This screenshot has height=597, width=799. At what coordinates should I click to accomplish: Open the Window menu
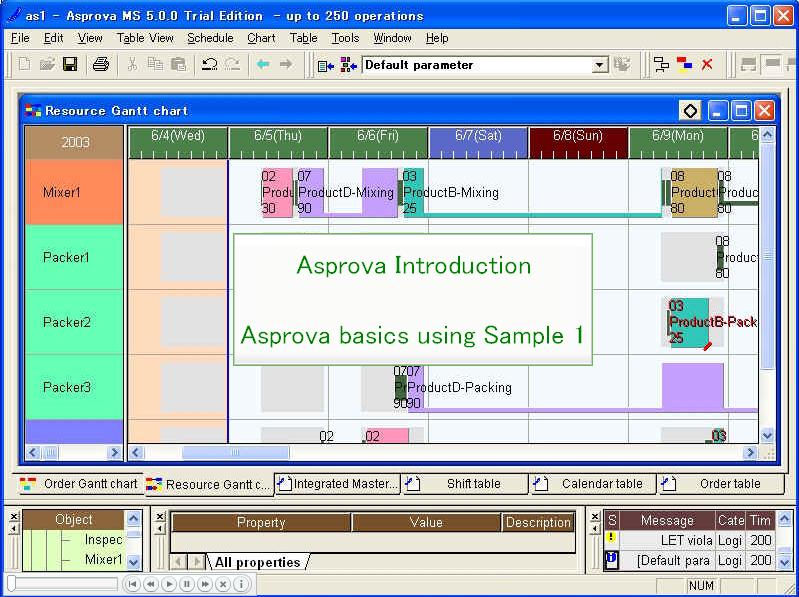[x=392, y=38]
